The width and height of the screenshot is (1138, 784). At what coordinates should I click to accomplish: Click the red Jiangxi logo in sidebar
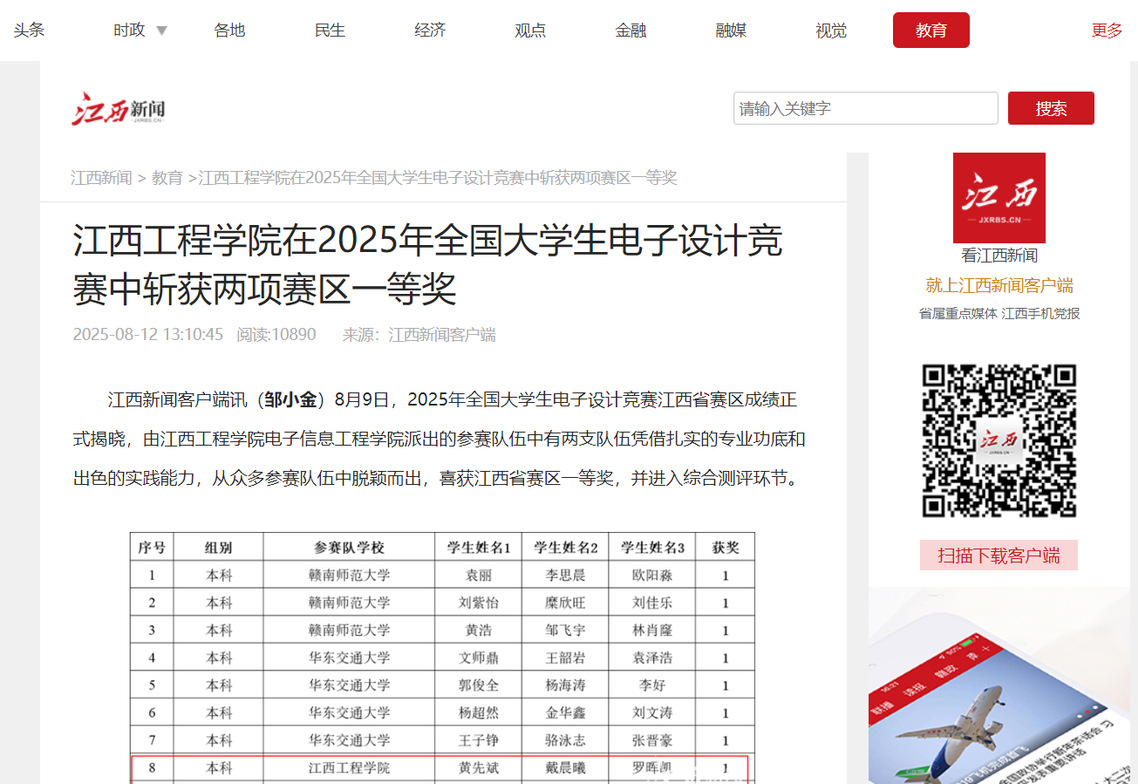coord(998,197)
